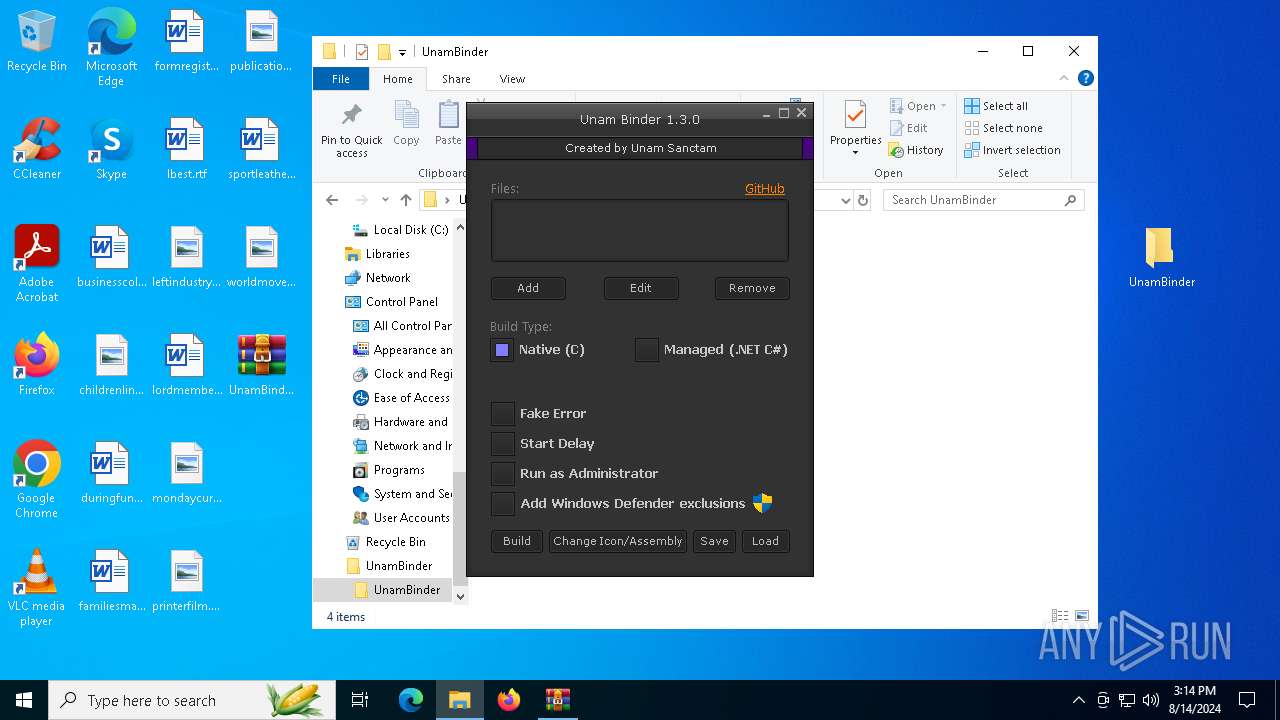The image size is (1280, 720).
Task: Open UnamBinder folder on desktop
Action: point(1161,257)
